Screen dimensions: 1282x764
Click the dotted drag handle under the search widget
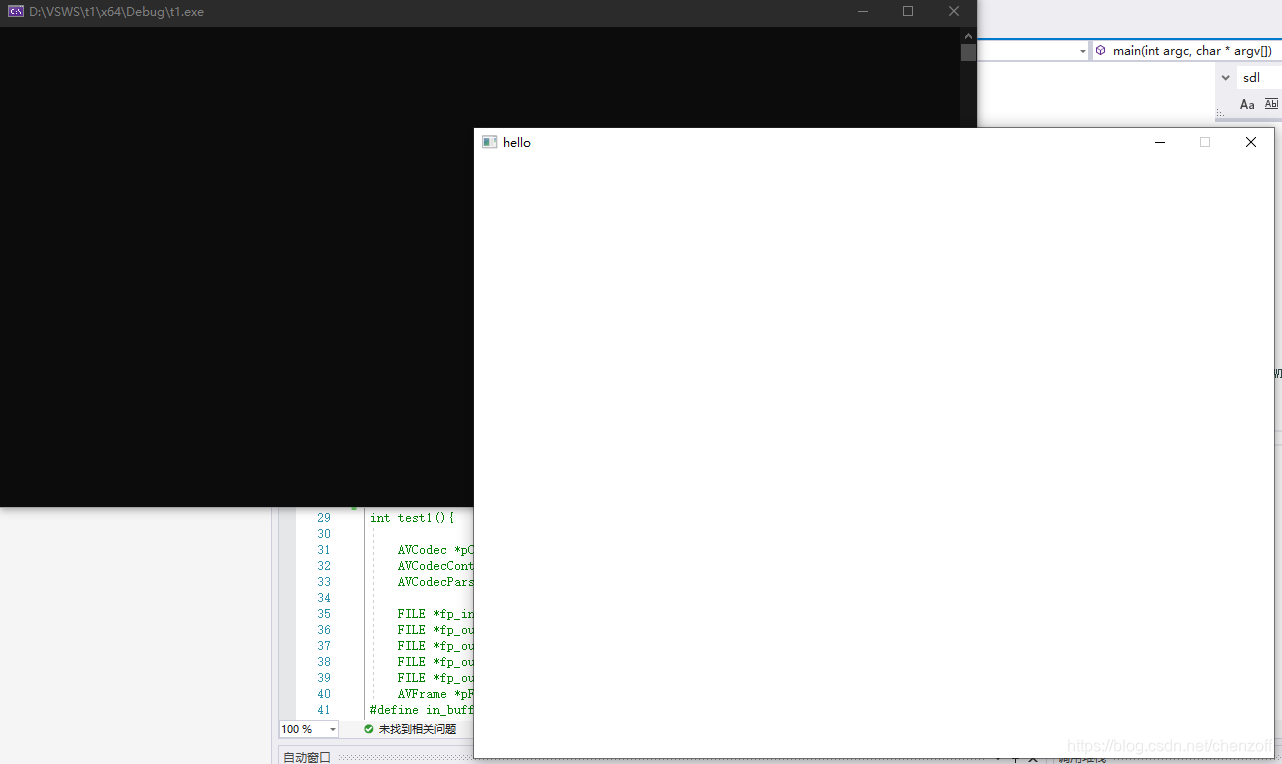click(x=1220, y=113)
